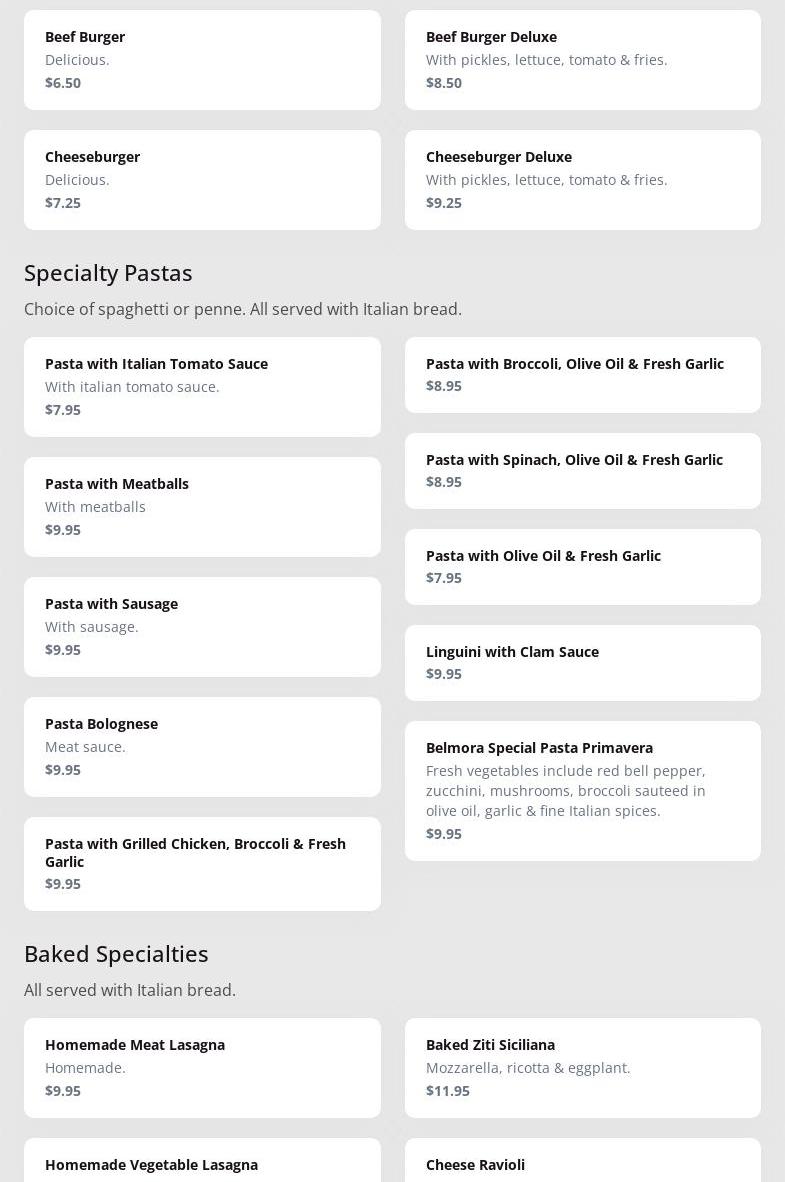Click the Baked Specialties section heading
Viewport: 785px width, 1182px height.
[x=116, y=954]
